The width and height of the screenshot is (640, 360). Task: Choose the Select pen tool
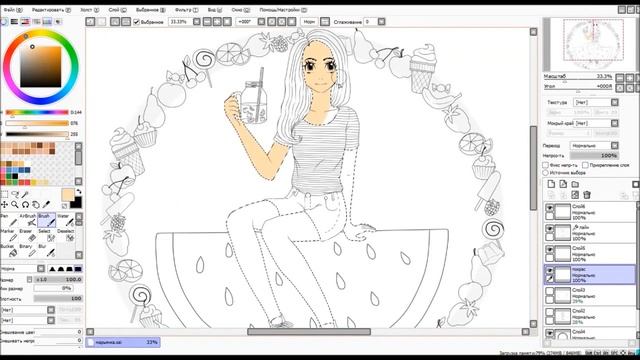[46, 235]
